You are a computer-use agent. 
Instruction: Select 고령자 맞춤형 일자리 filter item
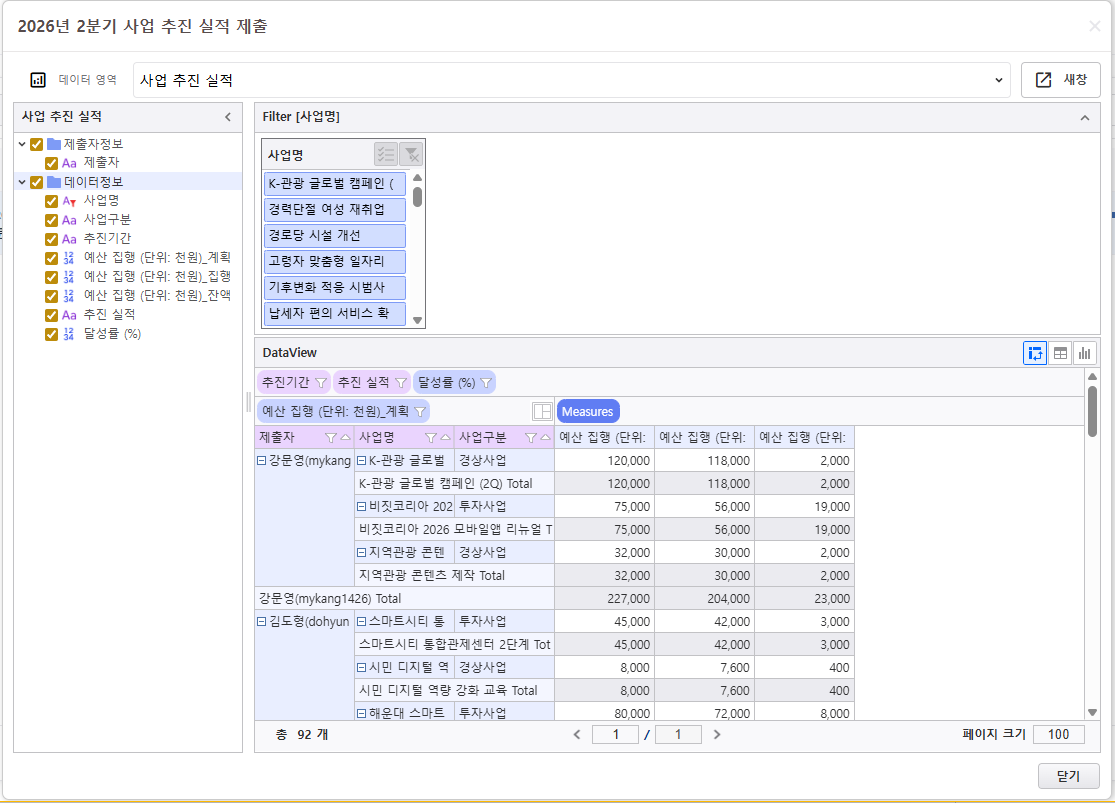tap(335, 262)
